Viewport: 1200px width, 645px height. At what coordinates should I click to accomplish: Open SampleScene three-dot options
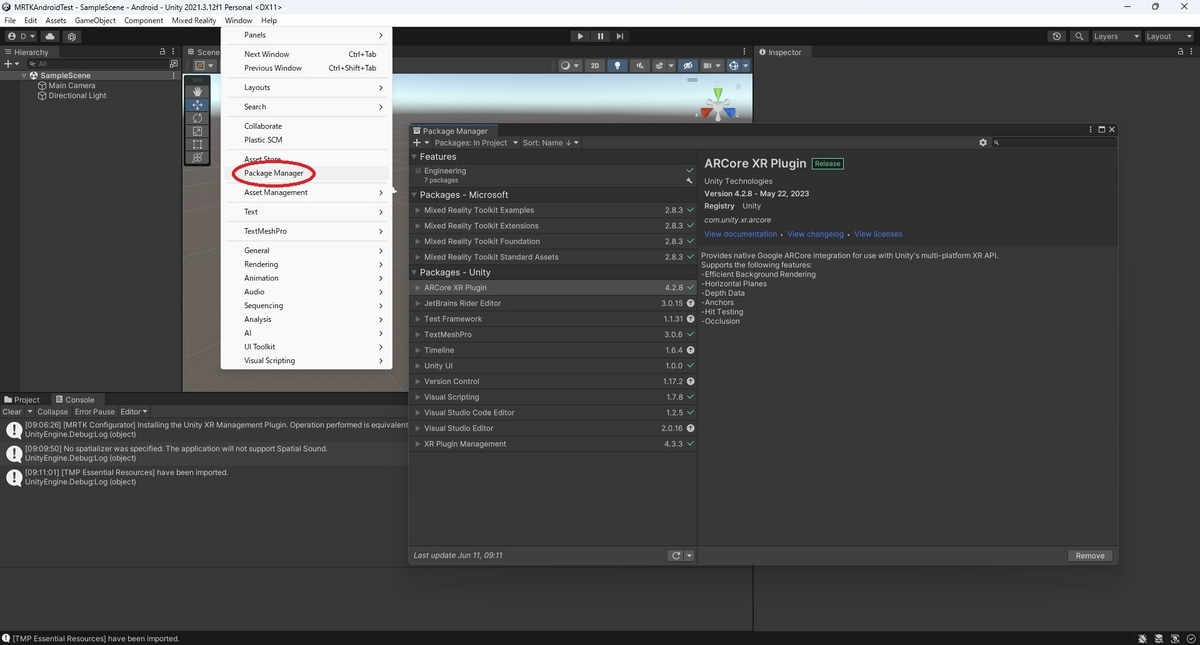click(x=174, y=75)
